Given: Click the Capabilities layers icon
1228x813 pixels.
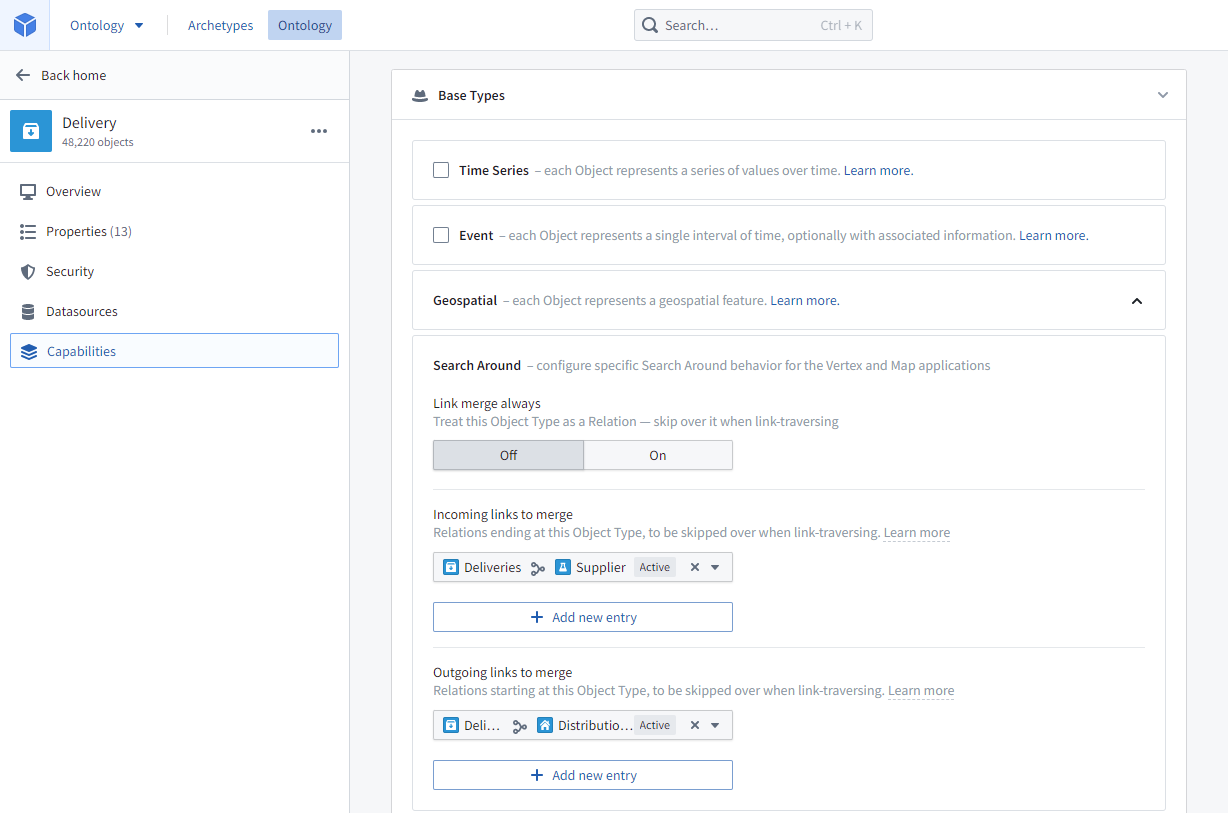Looking at the screenshot, I should [x=29, y=351].
